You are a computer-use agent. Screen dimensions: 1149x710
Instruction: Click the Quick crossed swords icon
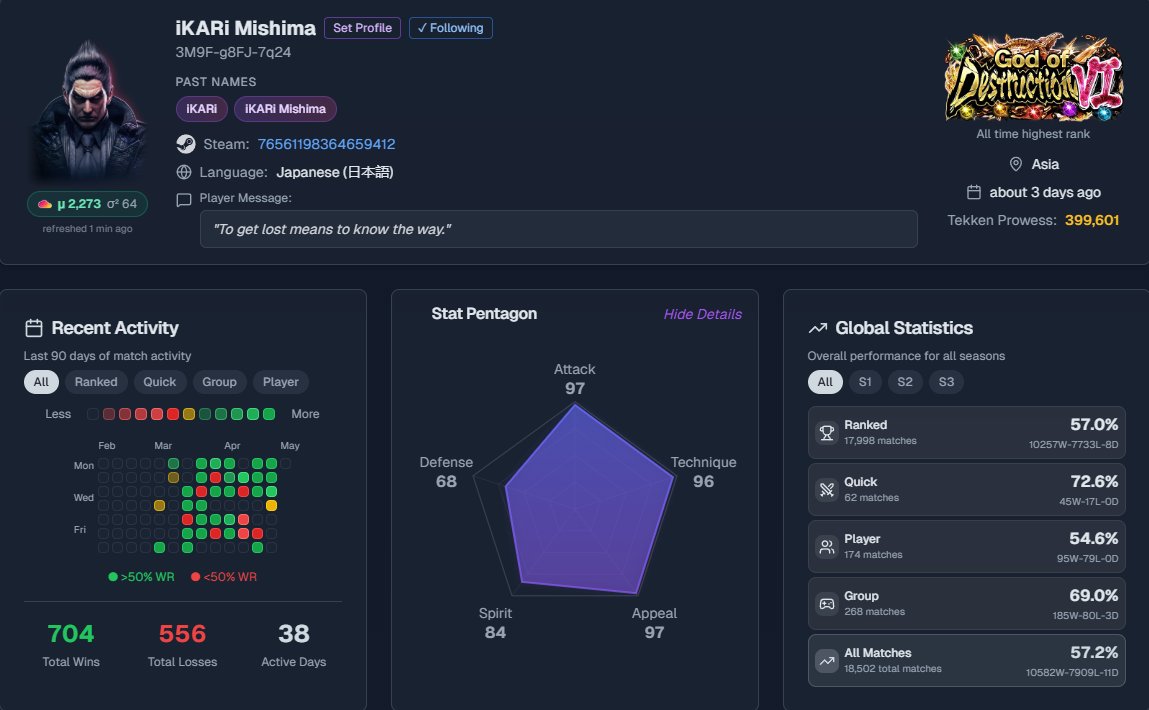[x=827, y=489]
